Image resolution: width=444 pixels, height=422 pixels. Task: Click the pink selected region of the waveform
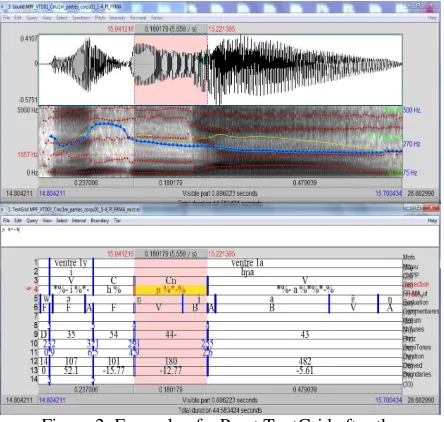coord(171,69)
